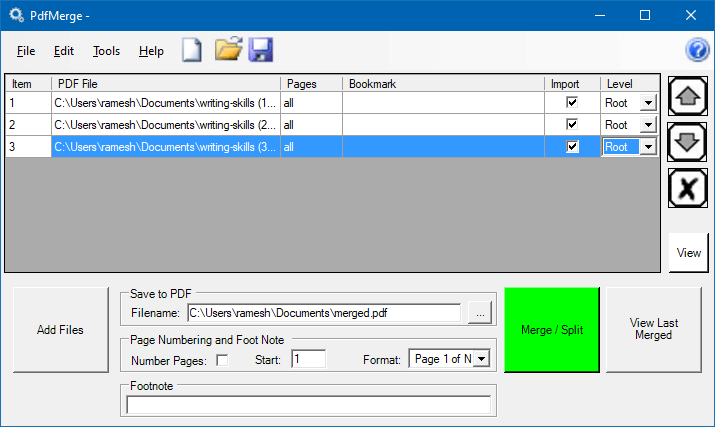Remove selected file with the X button
715x427 pixels.
(x=688, y=188)
